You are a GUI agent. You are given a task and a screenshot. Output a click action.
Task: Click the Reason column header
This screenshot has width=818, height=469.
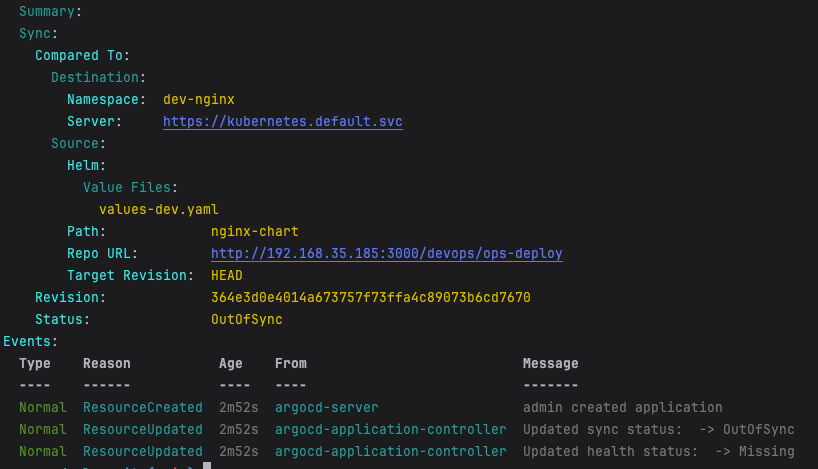pyautogui.click(x=106, y=364)
